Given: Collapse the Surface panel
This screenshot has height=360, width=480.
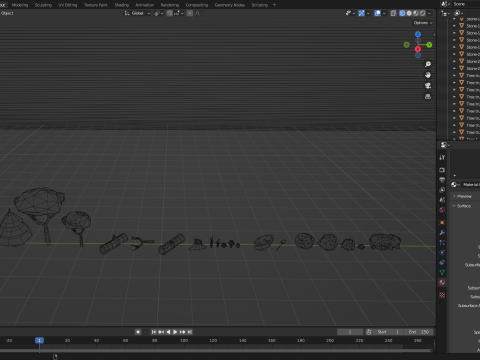Looking at the screenshot, I should pyautogui.click(x=465, y=206).
